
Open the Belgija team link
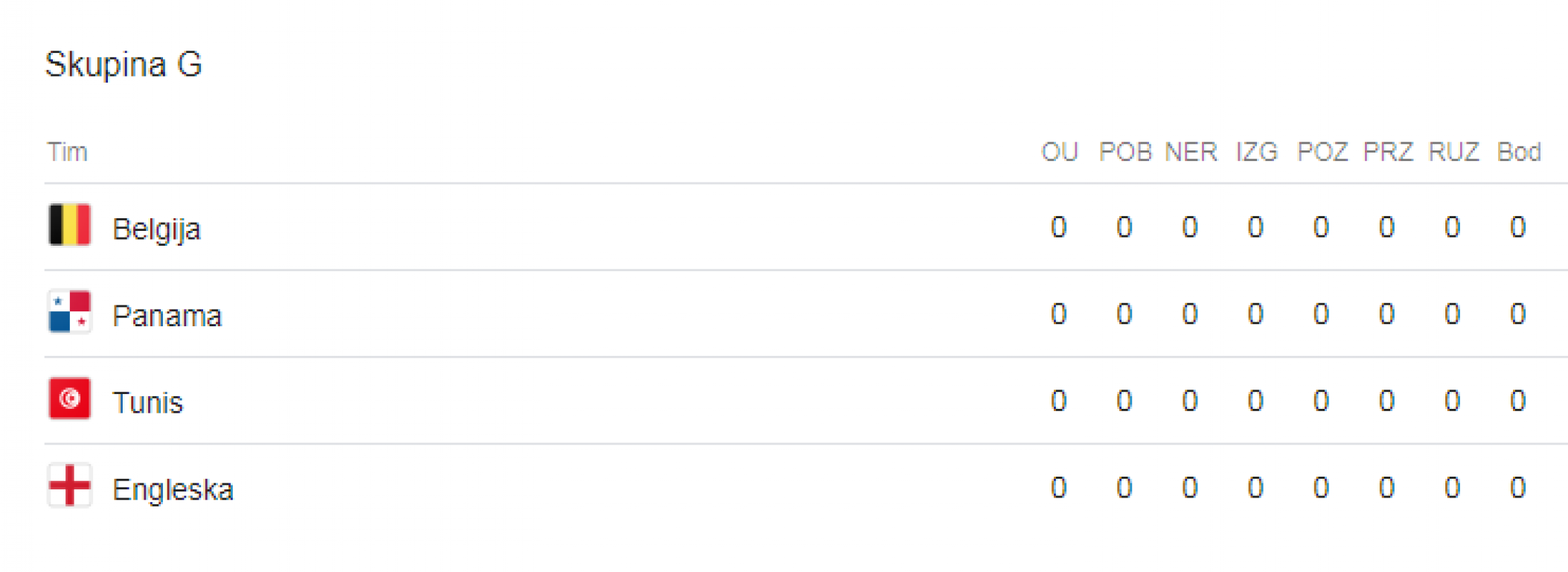(x=156, y=229)
